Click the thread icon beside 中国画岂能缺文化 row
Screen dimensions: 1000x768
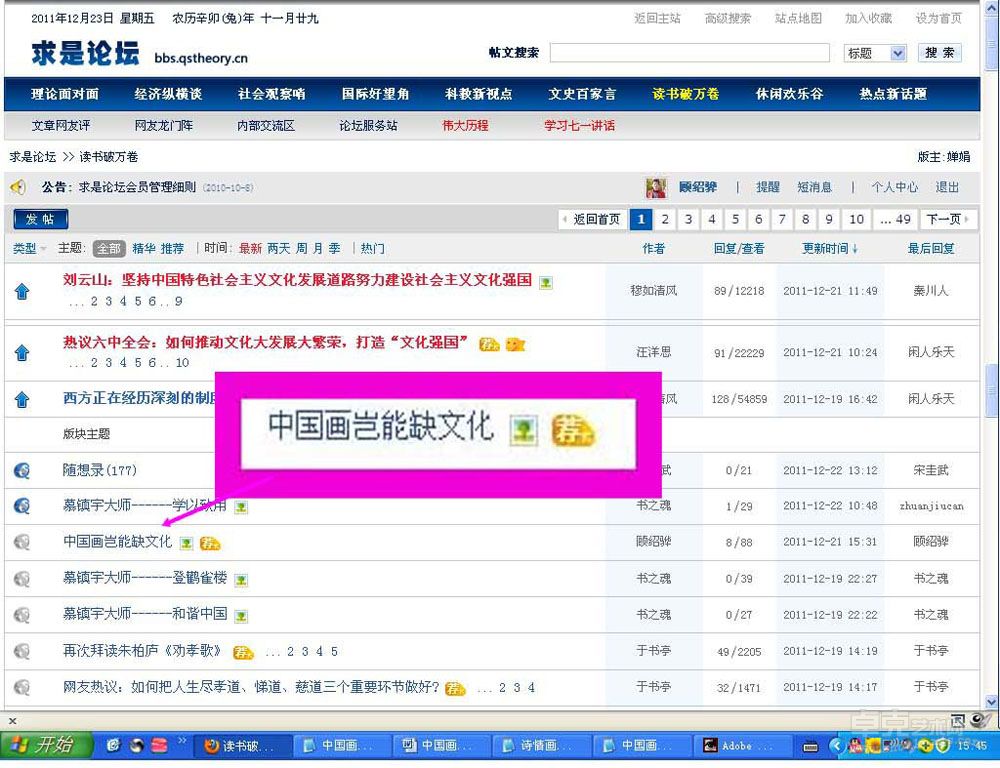pyautogui.click(x=22, y=542)
